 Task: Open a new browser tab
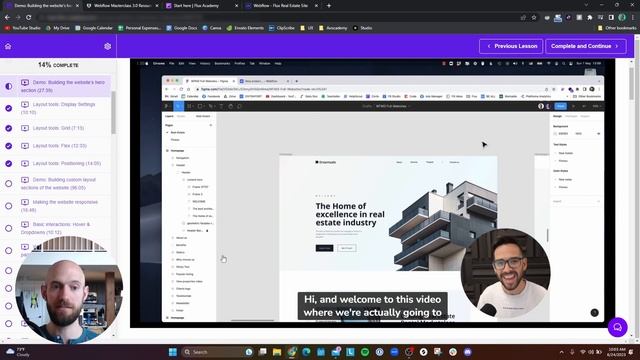[x=329, y=6]
